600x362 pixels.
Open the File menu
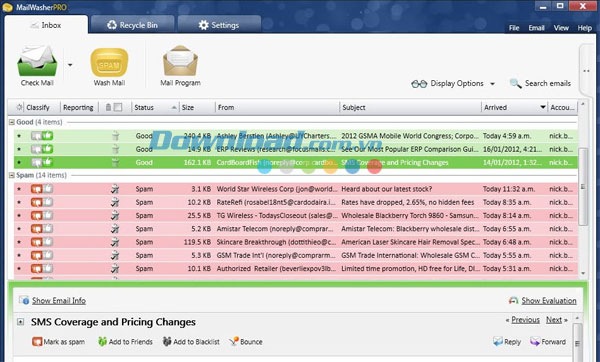coord(514,28)
